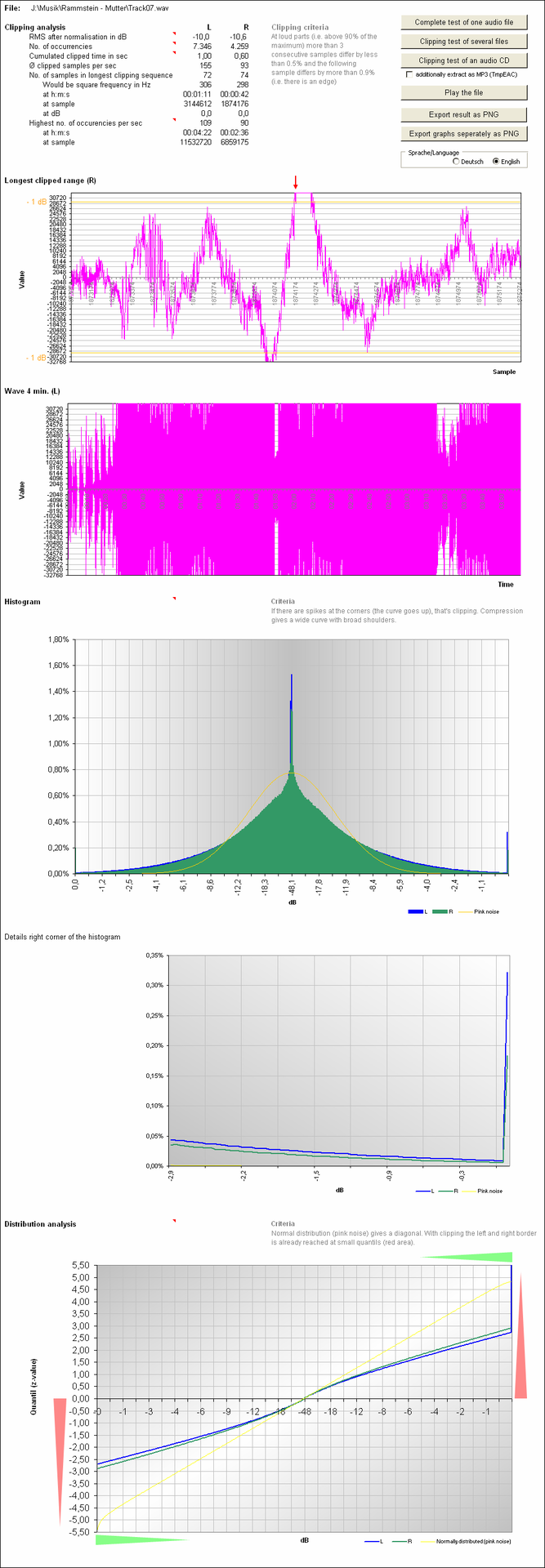Image resolution: width=545 pixels, height=1568 pixels.
Task: Click 'Complete test of one audio file' button
Action: pos(464,22)
